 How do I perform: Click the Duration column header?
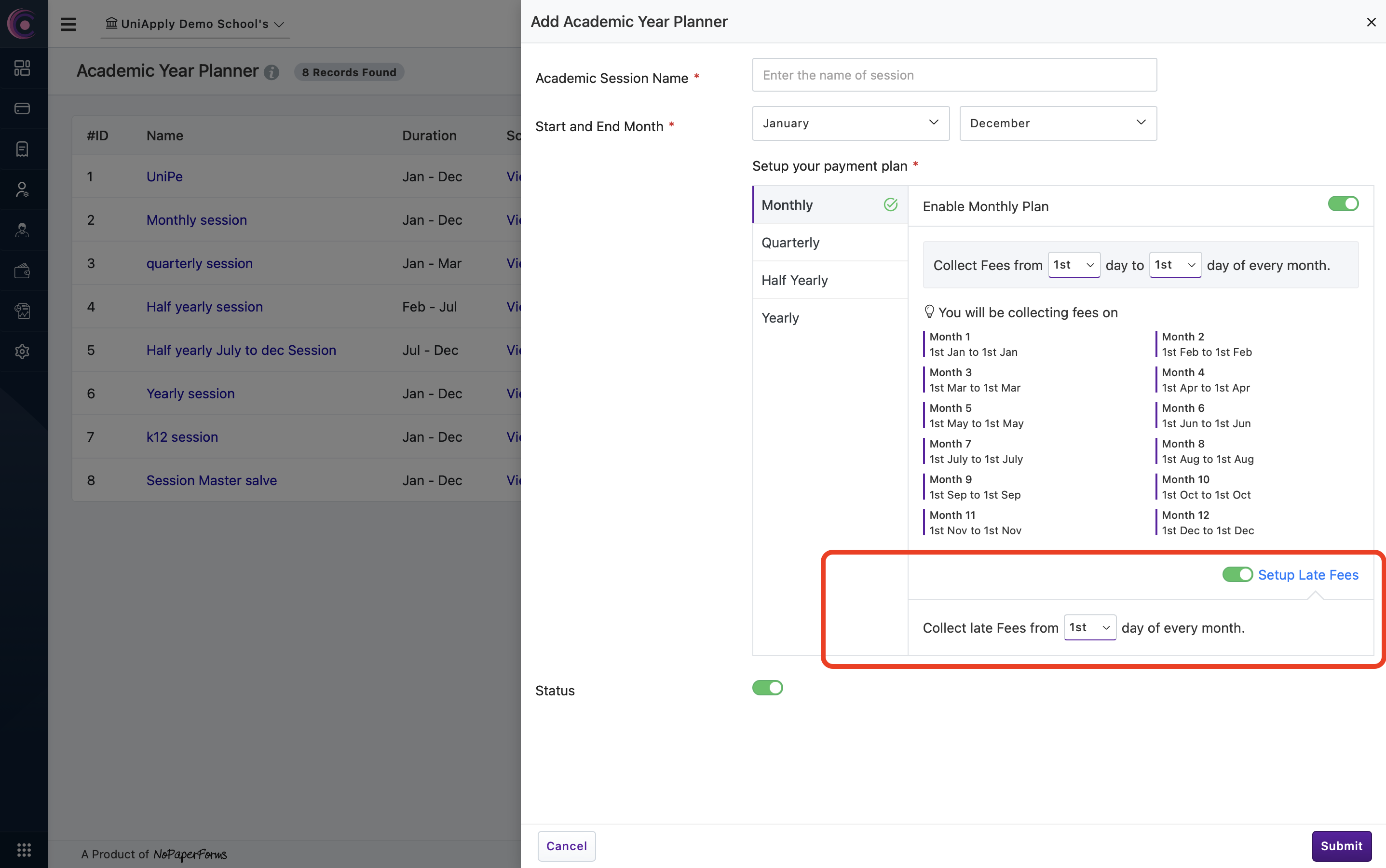tap(430, 136)
